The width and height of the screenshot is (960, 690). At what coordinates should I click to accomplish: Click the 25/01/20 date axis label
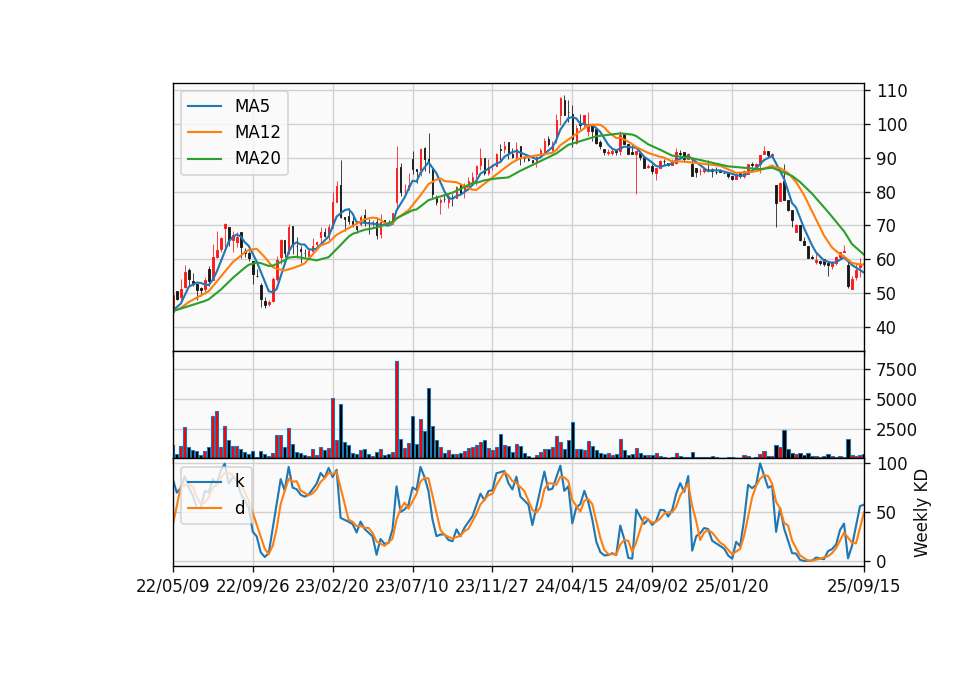point(732,586)
